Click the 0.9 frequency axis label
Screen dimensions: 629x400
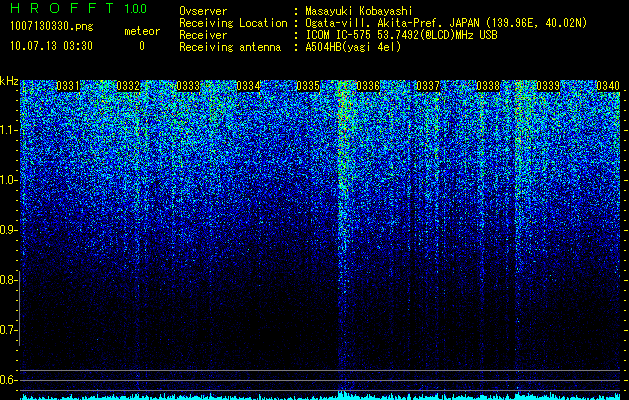(x=8, y=230)
